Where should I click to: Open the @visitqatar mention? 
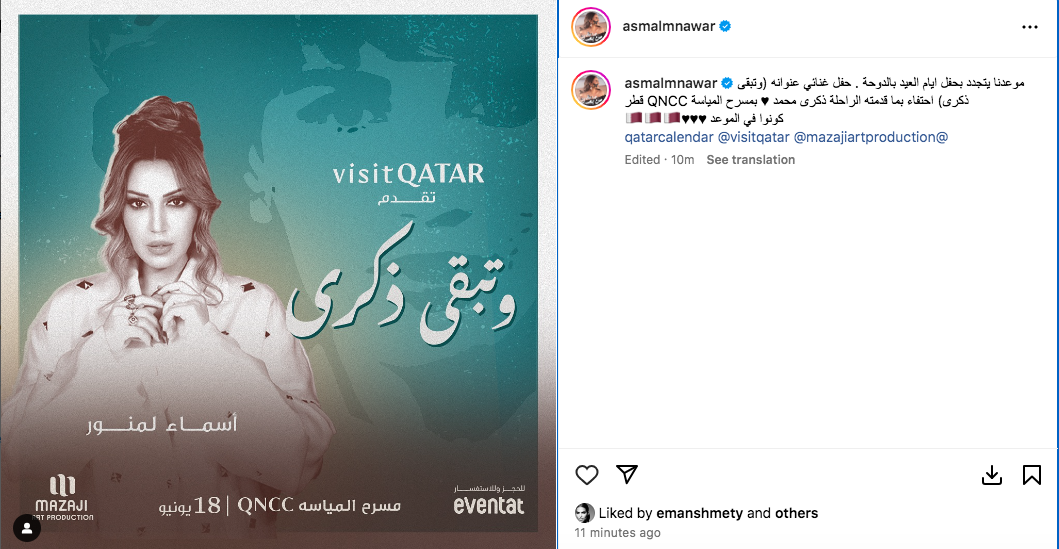(753, 137)
